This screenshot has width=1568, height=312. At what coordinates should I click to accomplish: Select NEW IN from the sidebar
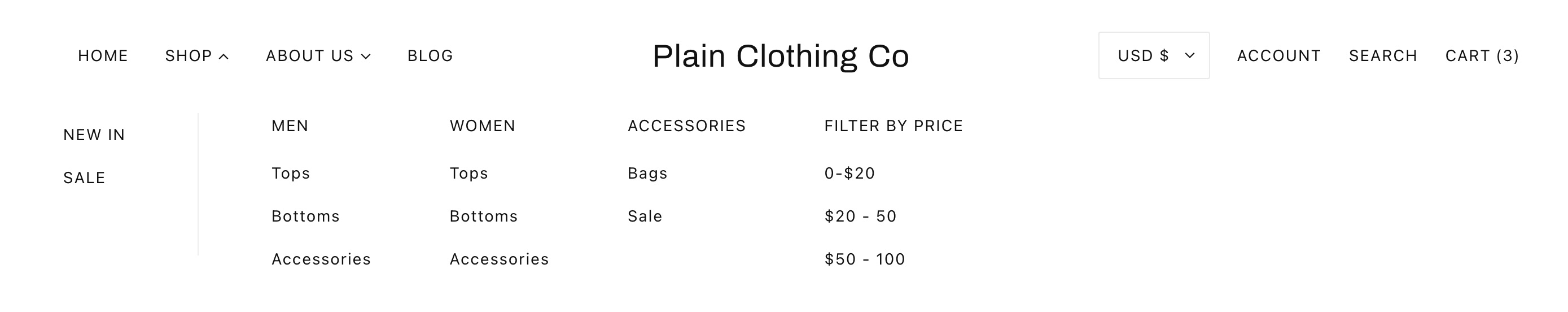[94, 135]
